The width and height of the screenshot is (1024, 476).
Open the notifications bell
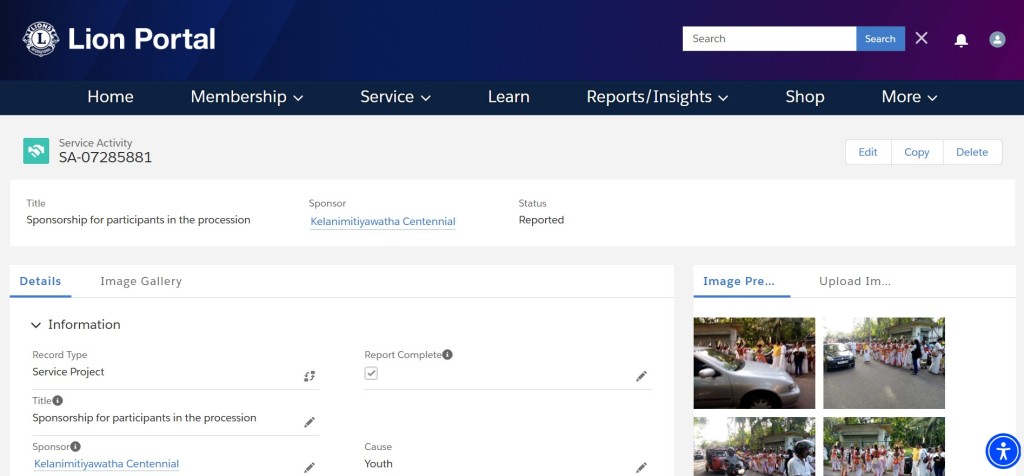tap(961, 40)
